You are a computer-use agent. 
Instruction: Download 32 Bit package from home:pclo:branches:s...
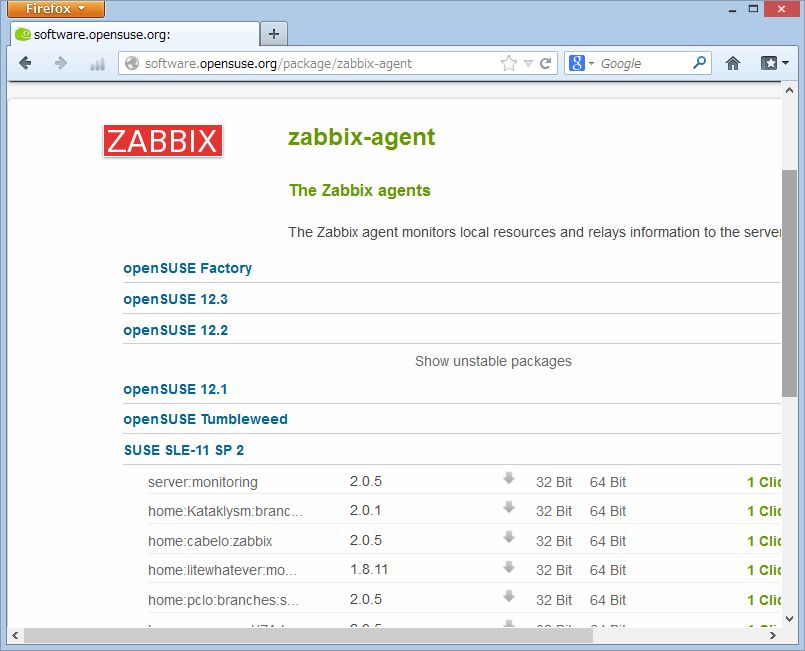click(554, 600)
